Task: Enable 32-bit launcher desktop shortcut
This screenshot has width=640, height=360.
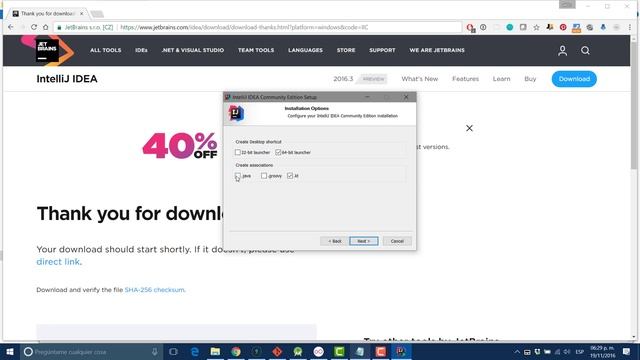Action: (238, 152)
